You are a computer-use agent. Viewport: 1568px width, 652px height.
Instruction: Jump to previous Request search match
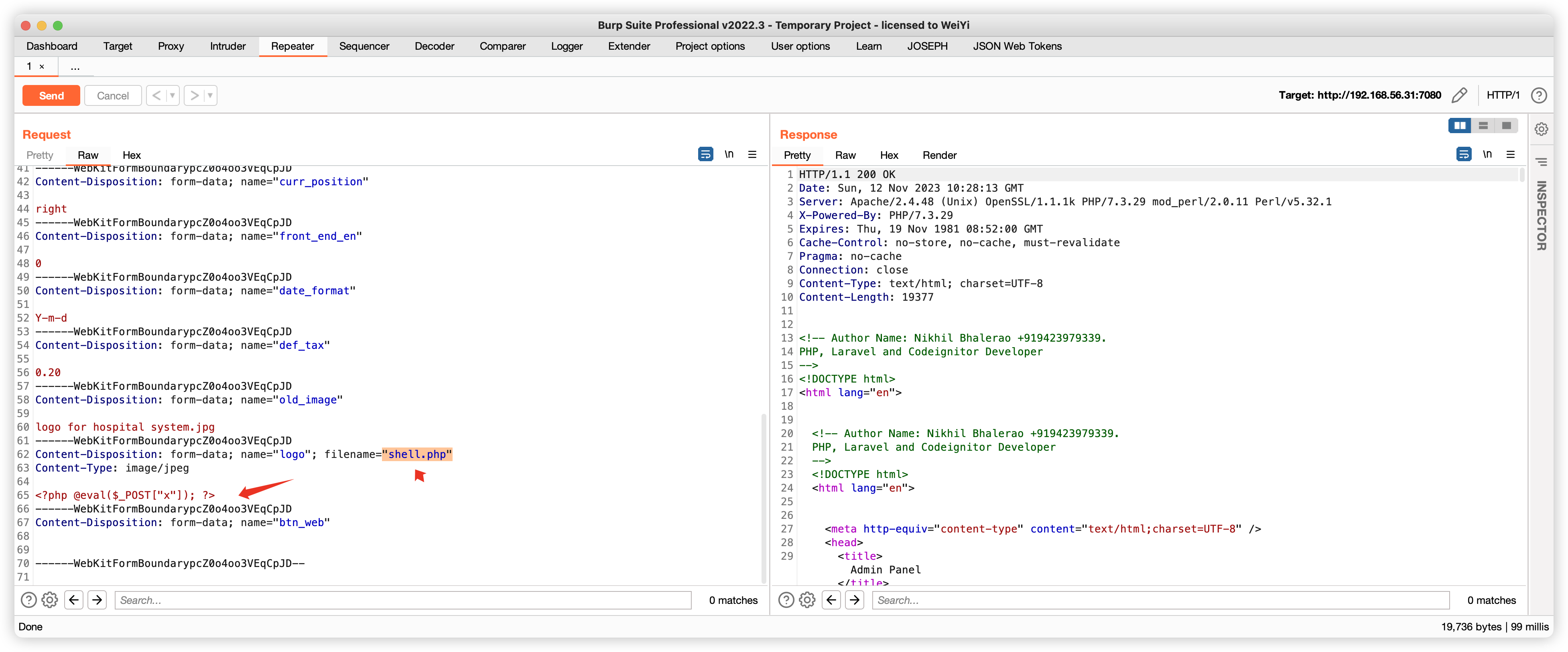(x=74, y=600)
